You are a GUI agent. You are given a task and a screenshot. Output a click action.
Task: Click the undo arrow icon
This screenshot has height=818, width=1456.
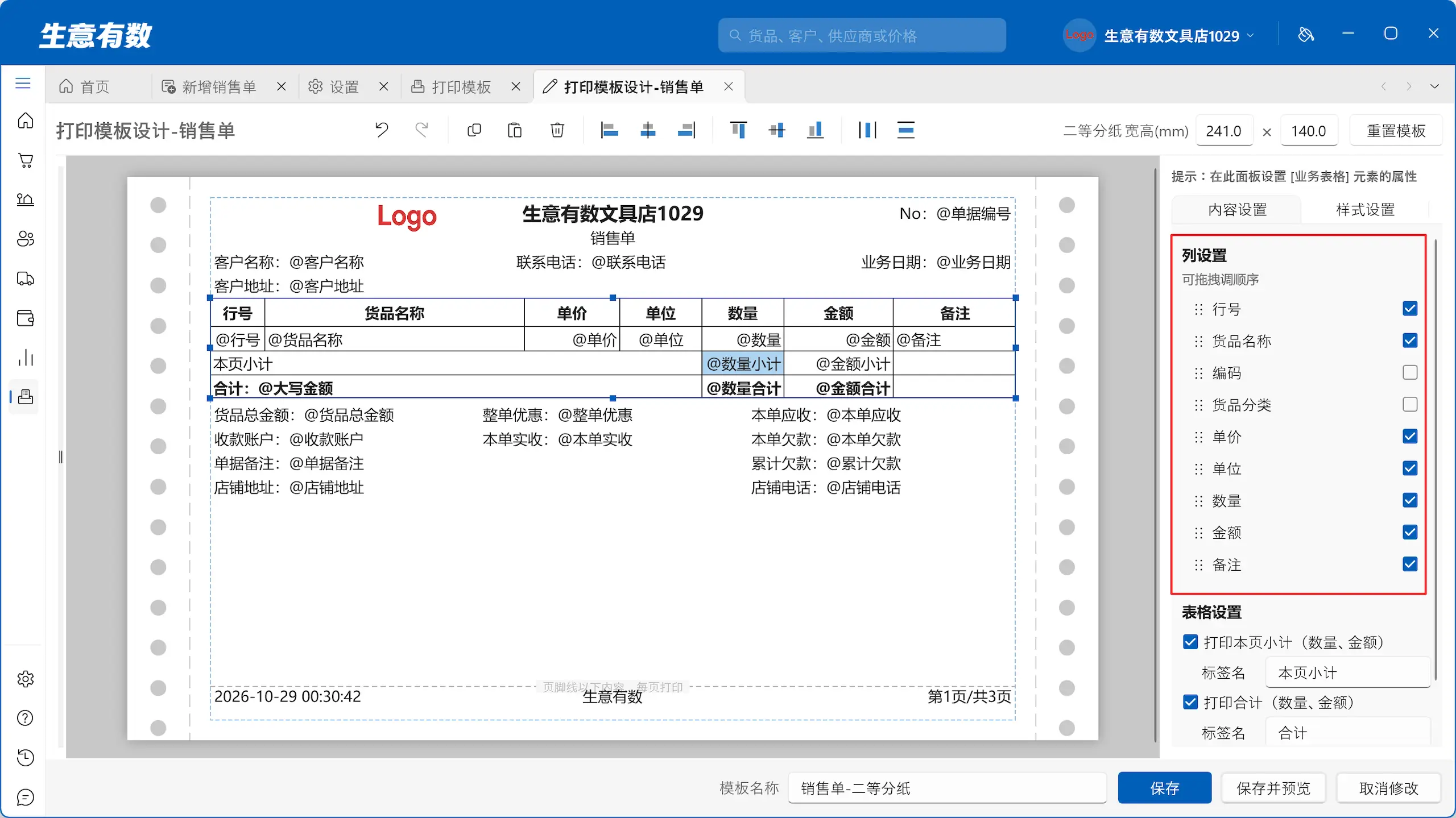[x=382, y=130]
